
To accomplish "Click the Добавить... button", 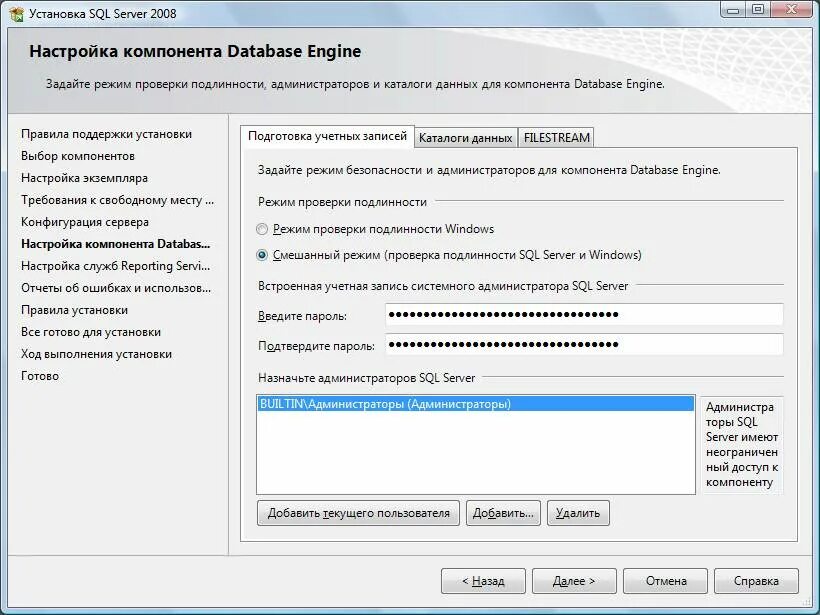I will pyautogui.click(x=503, y=513).
